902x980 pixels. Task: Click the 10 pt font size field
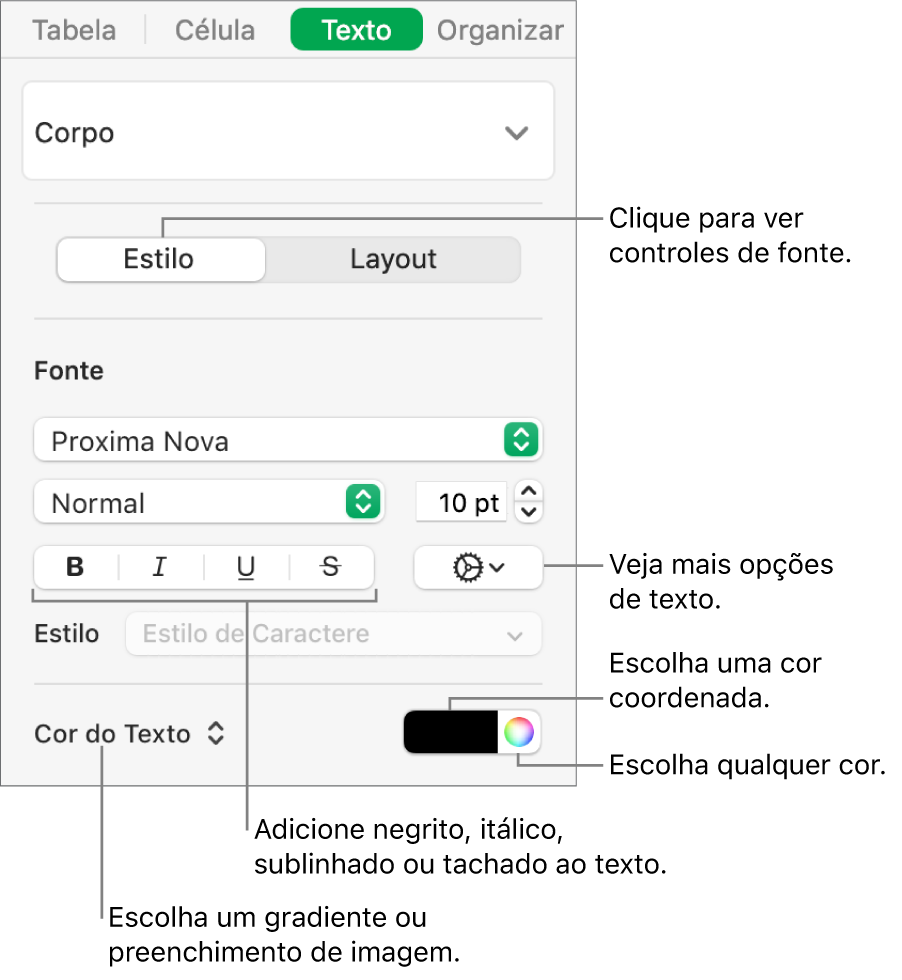(x=462, y=502)
